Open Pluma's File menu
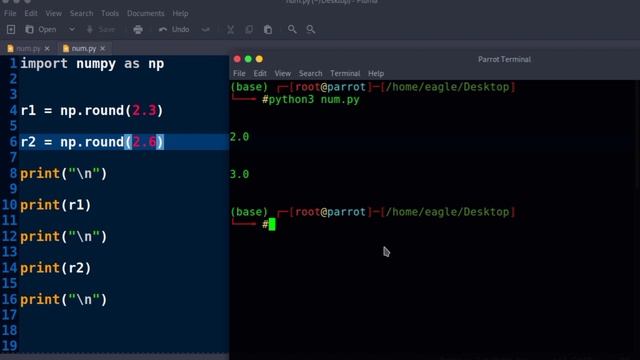640x360 pixels. point(10,13)
